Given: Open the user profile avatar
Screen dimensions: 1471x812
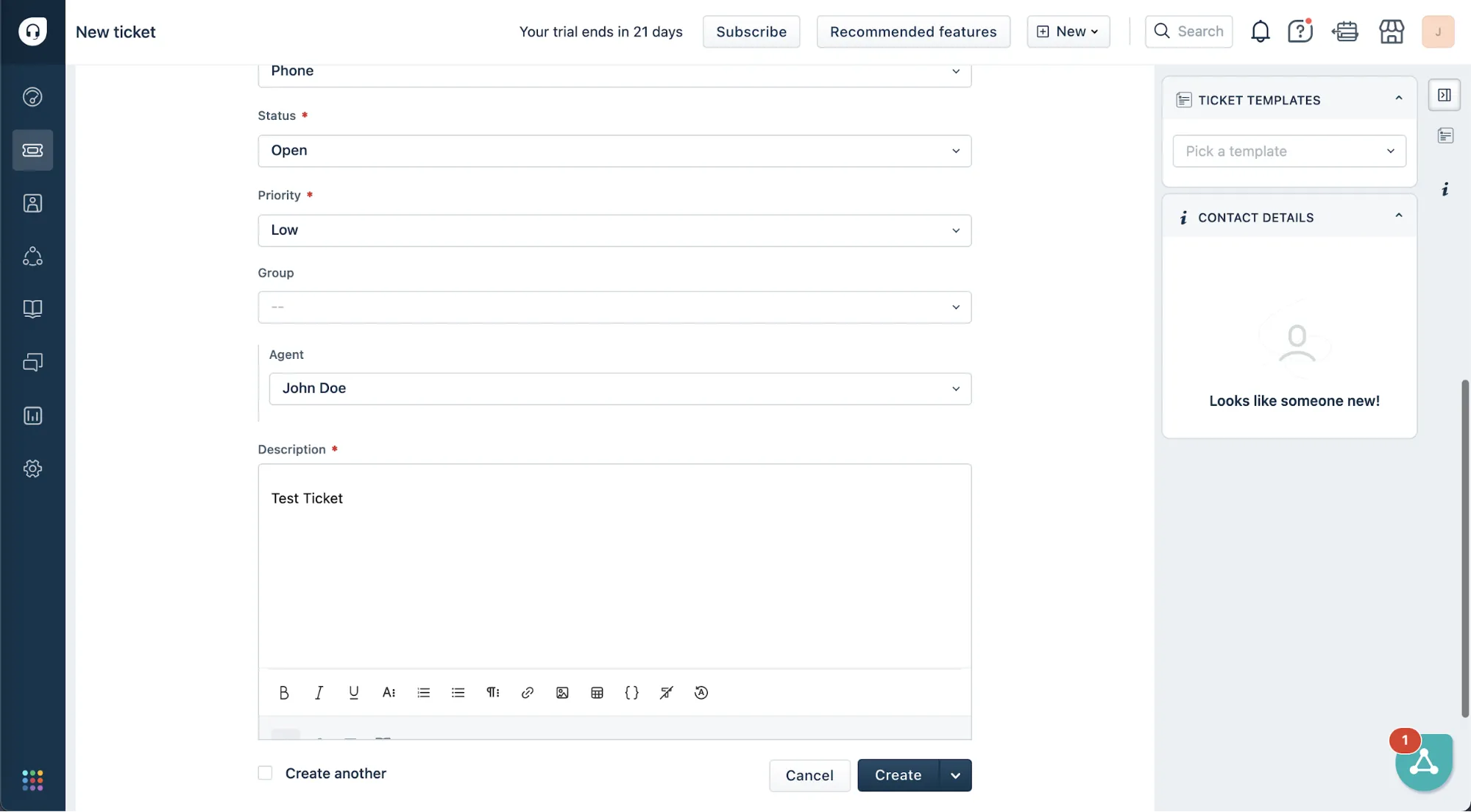Looking at the screenshot, I should tap(1438, 32).
